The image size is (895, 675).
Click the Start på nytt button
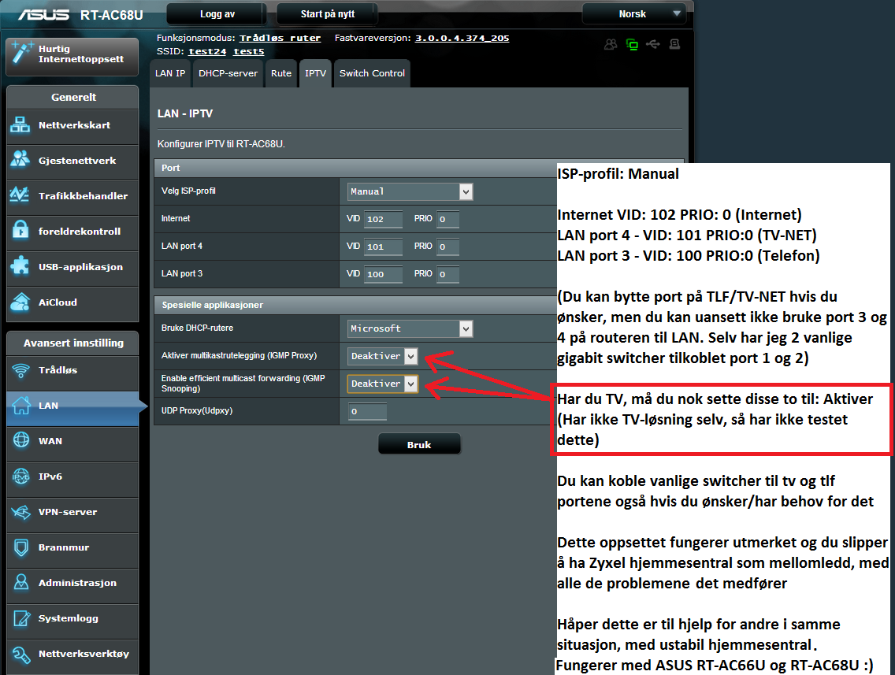pyautogui.click(x=327, y=14)
